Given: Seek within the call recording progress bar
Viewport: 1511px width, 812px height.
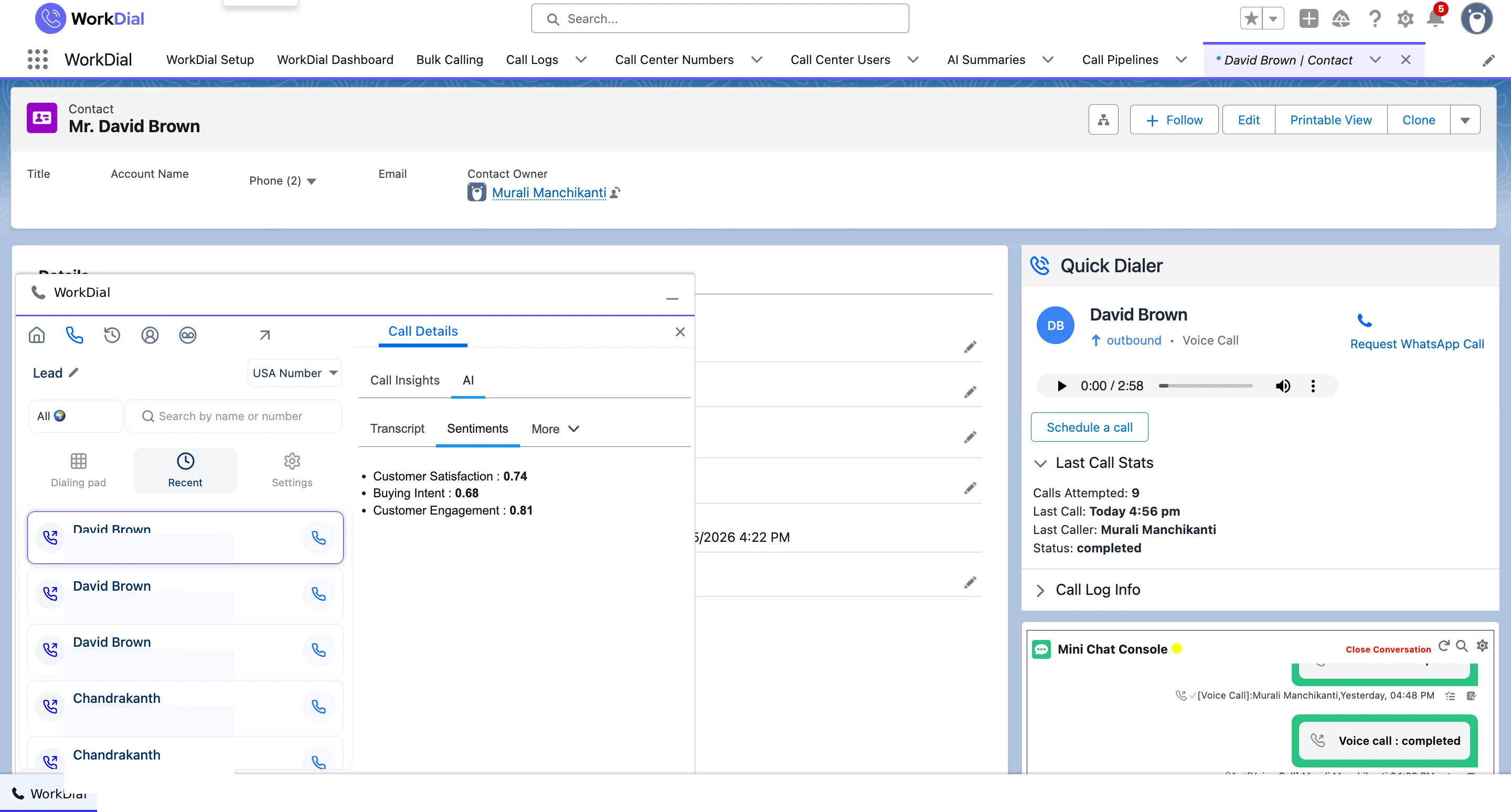Looking at the screenshot, I should click(x=1206, y=386).
